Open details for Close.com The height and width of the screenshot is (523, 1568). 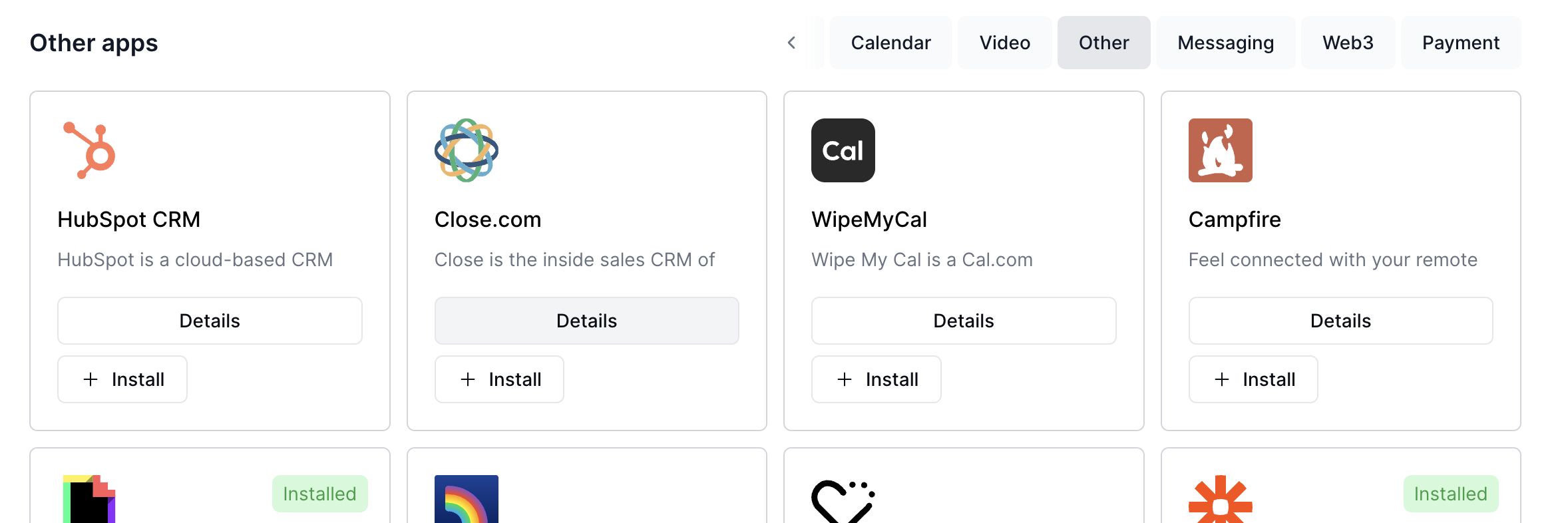pos(586,320)
